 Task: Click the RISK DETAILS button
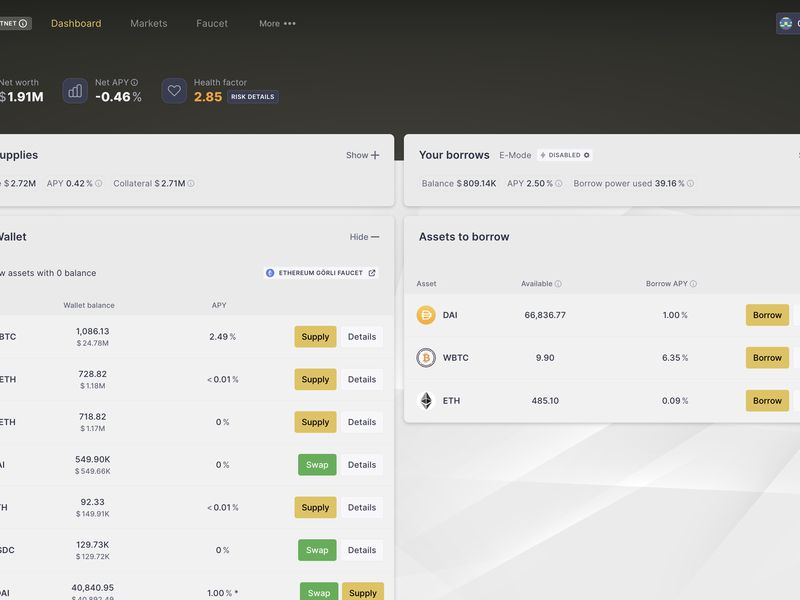point(253,97)
